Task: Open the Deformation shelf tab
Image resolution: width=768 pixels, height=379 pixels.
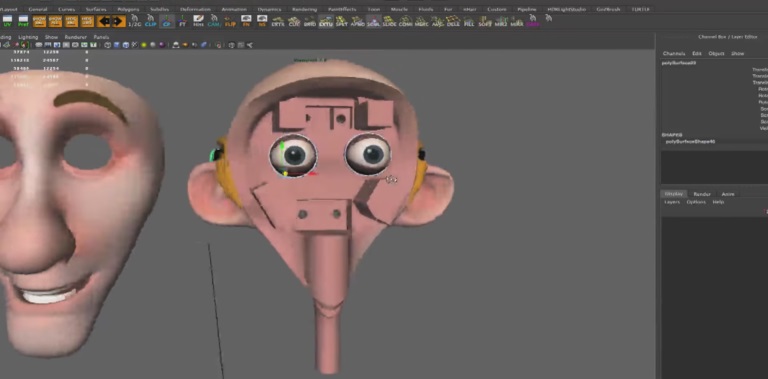Action: pyautogui.click(x=195, y=9)
